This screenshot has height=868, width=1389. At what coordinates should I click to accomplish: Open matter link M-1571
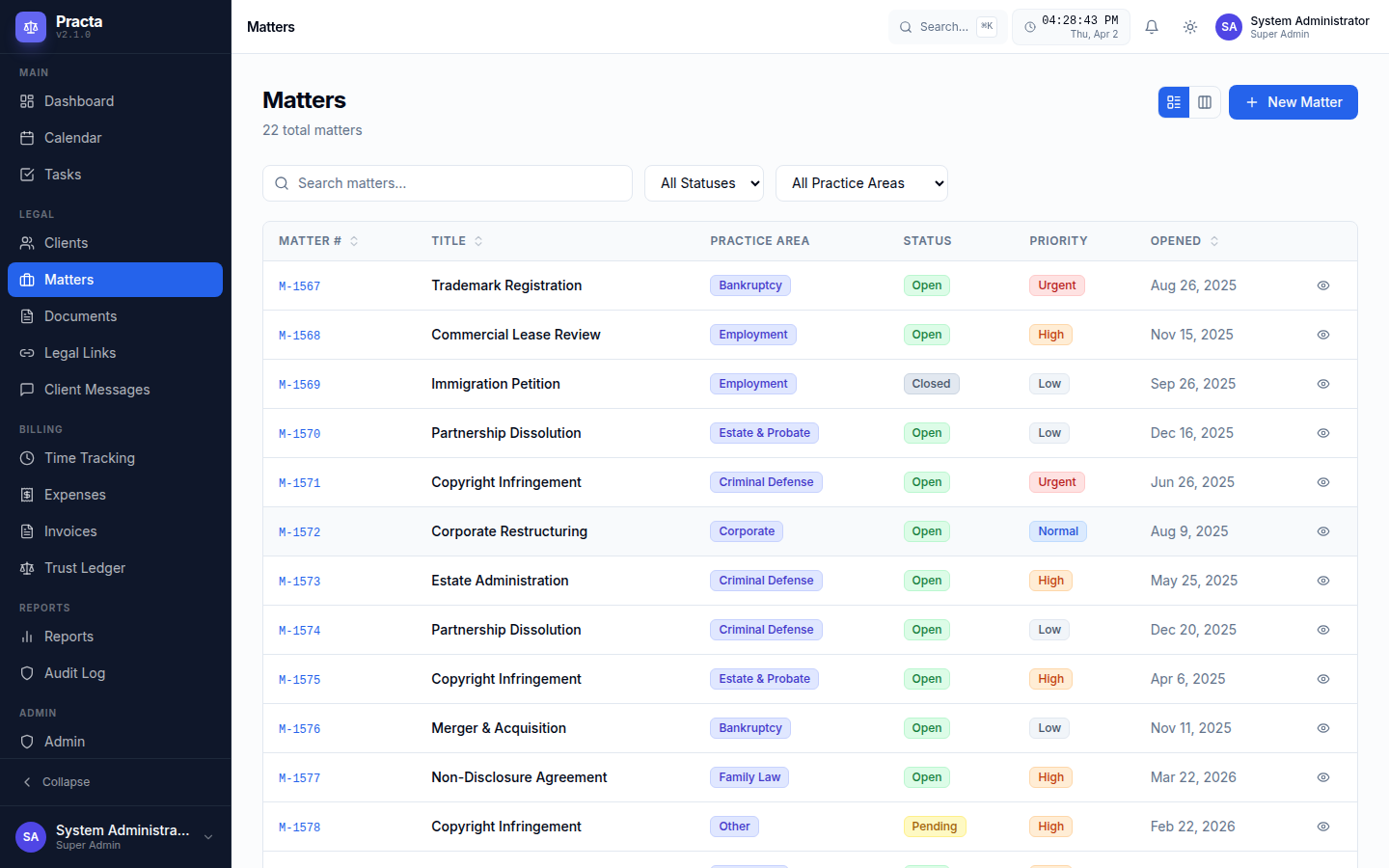[x=299, y=483]
